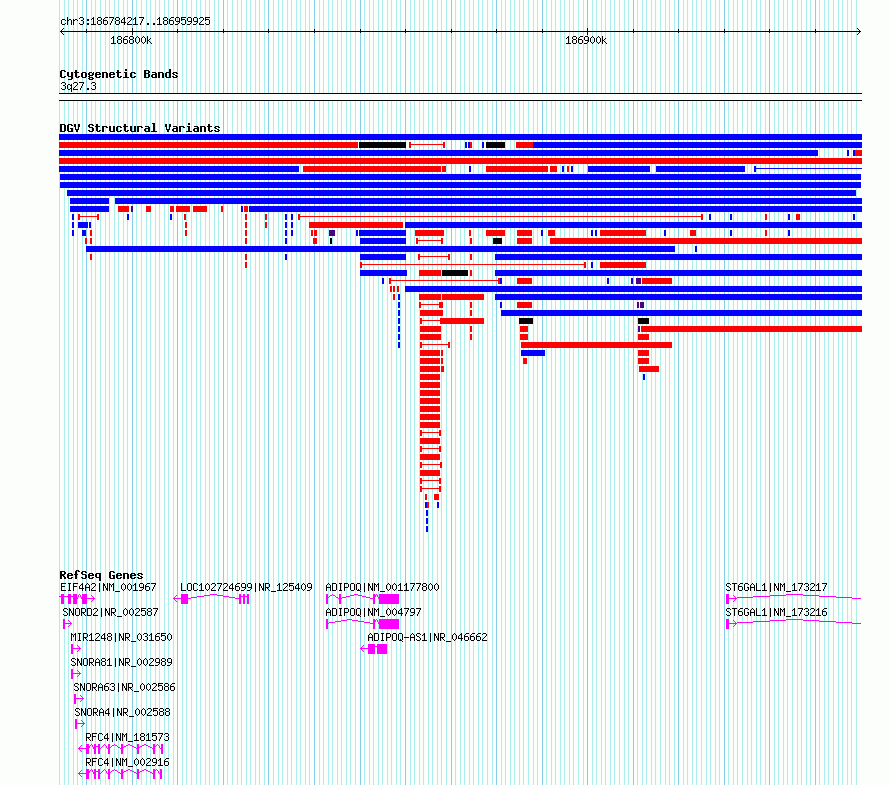Open the RFC4|NM_002916 gene label
The image size is (890, 785).
(127, 762)
